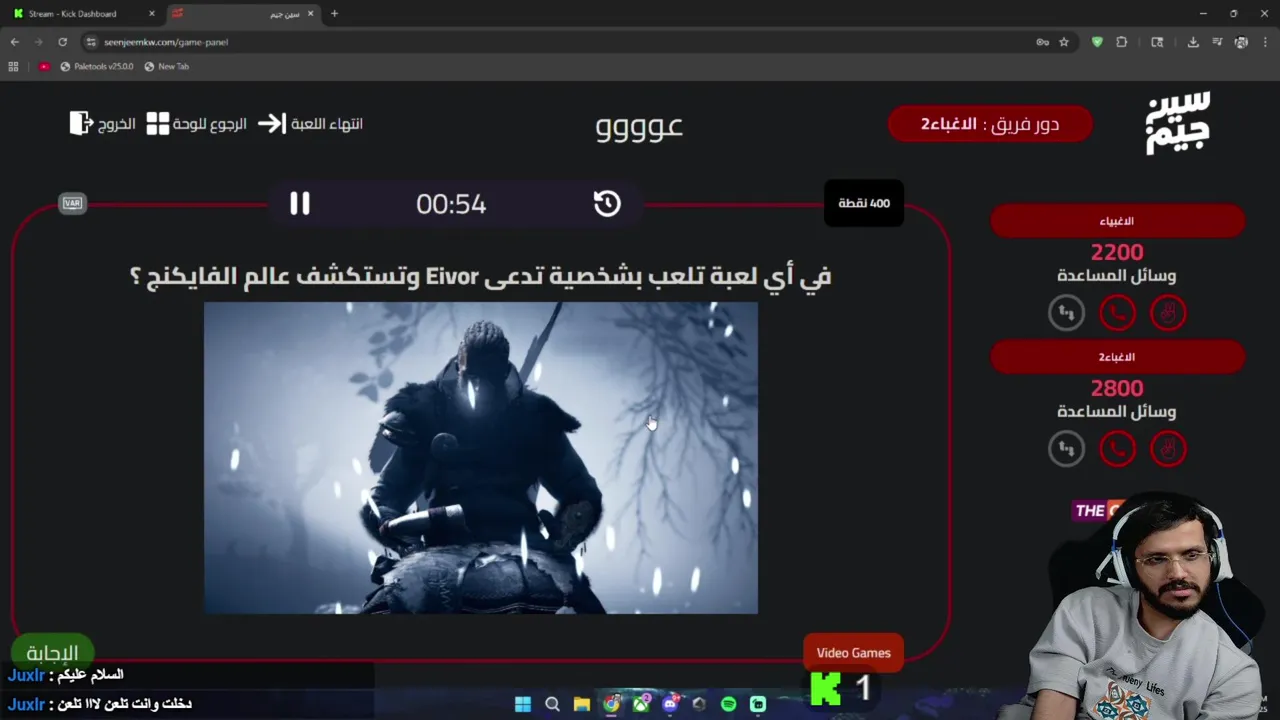Viewport: 1280px width, 720px height.
Task: Click the الخروج exit door icon
Action: (x=81, y=123)
